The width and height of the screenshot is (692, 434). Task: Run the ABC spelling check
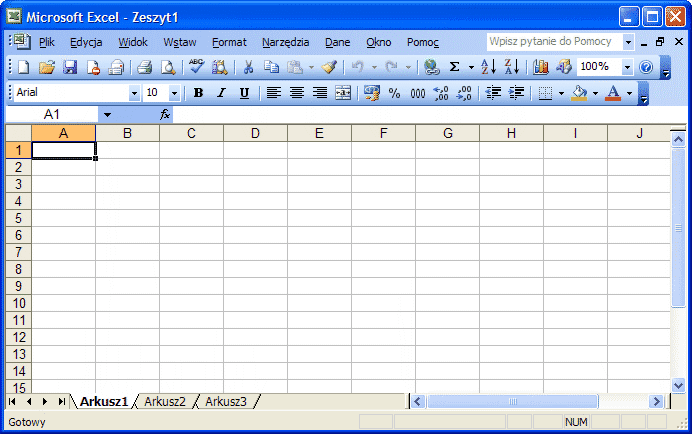[x=196, y=67]
